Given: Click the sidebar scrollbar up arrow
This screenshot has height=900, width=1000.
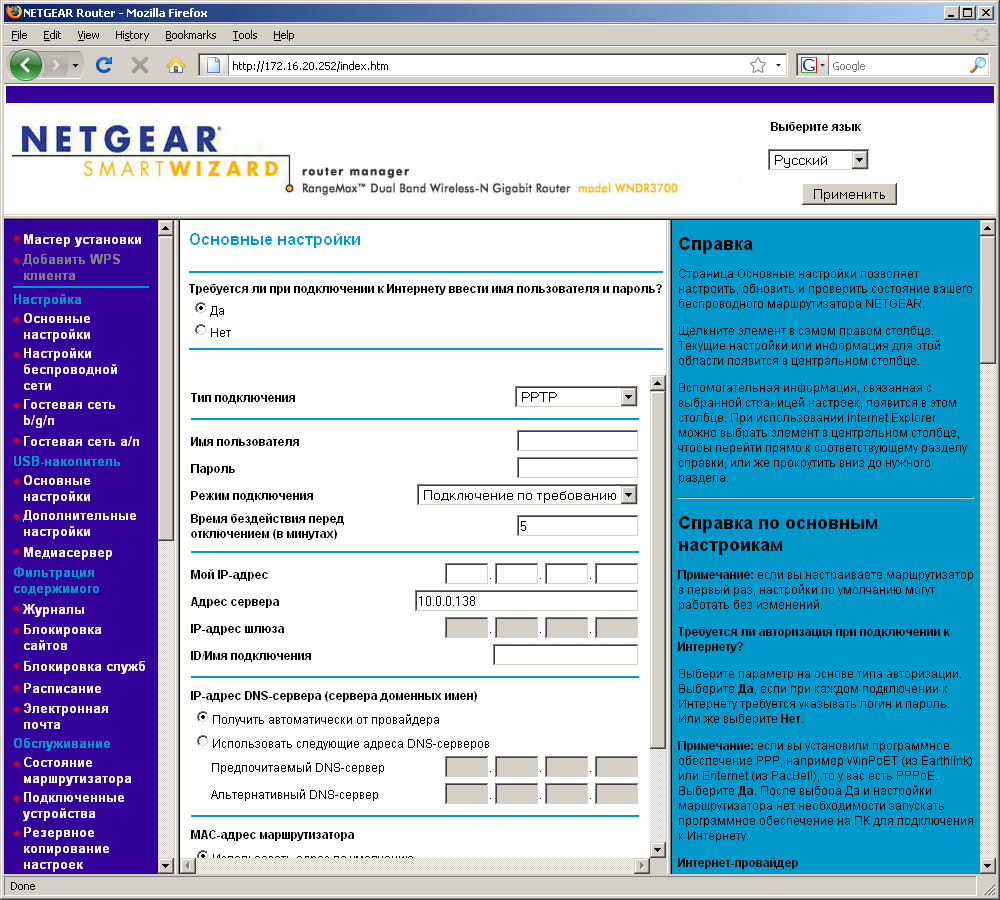Looking at the screenshot, I should [x=165, y=228].
